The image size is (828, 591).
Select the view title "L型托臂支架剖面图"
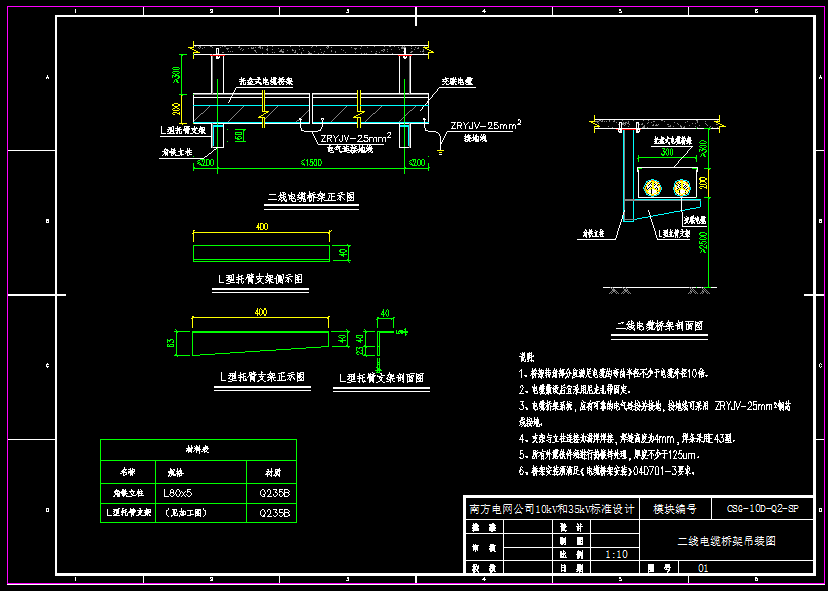click(x=381, y=378)
